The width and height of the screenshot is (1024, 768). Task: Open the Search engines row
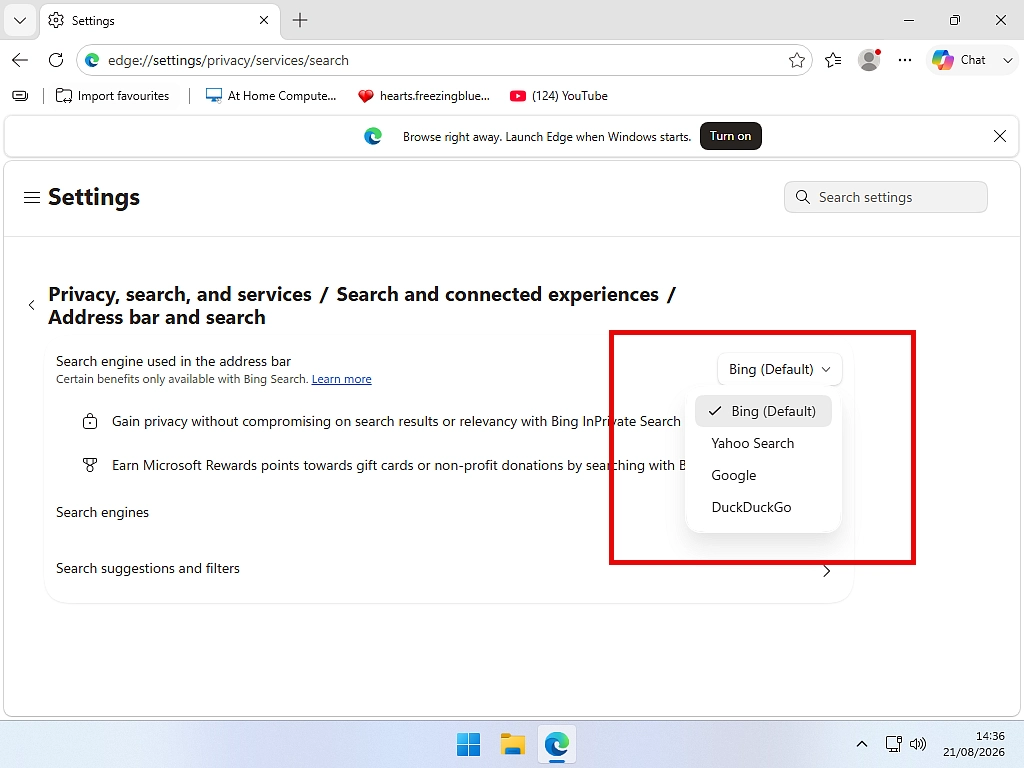tap(449, 513)
